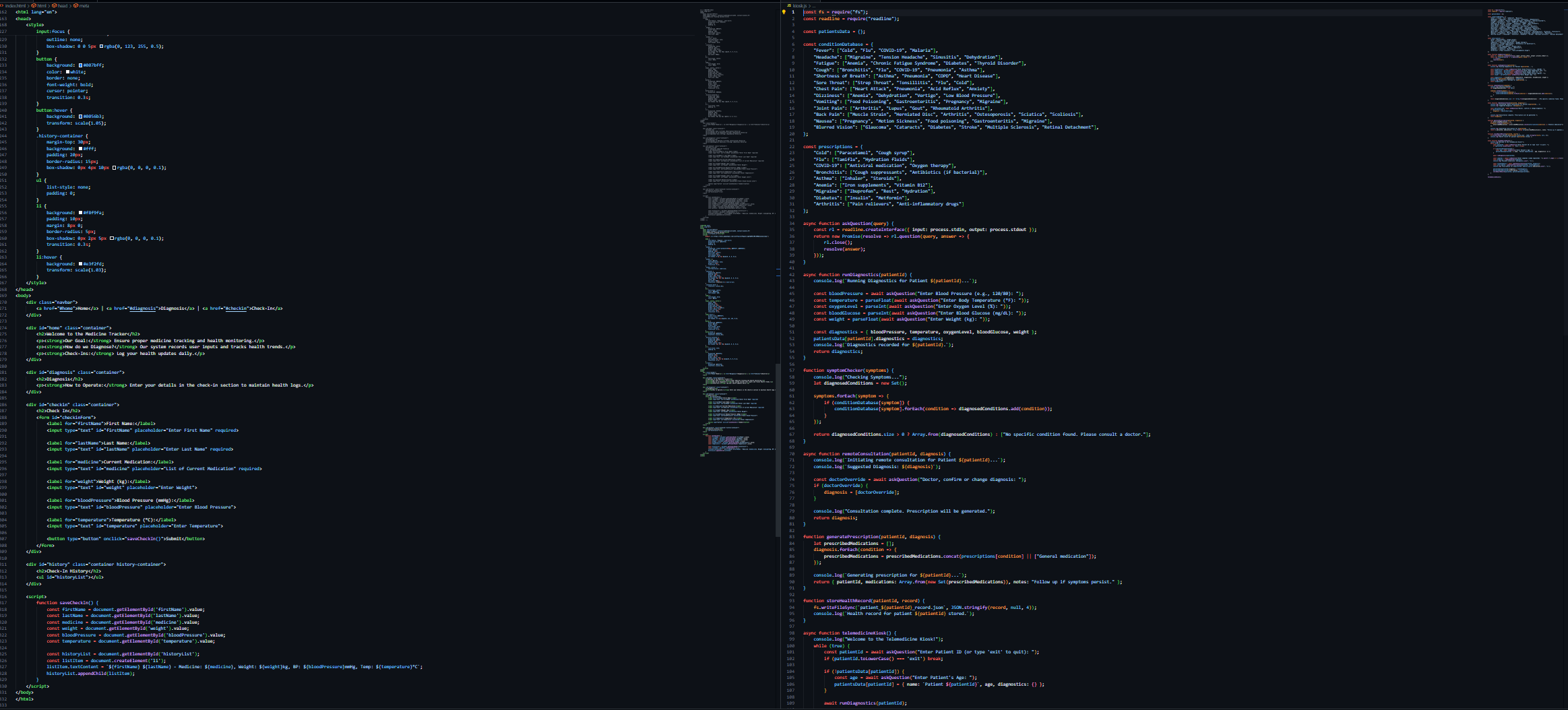Viewport: 1568px width, 710px height.
Task: Jump to sticky-scroll line '<head>'
Action: pos(24,19)
